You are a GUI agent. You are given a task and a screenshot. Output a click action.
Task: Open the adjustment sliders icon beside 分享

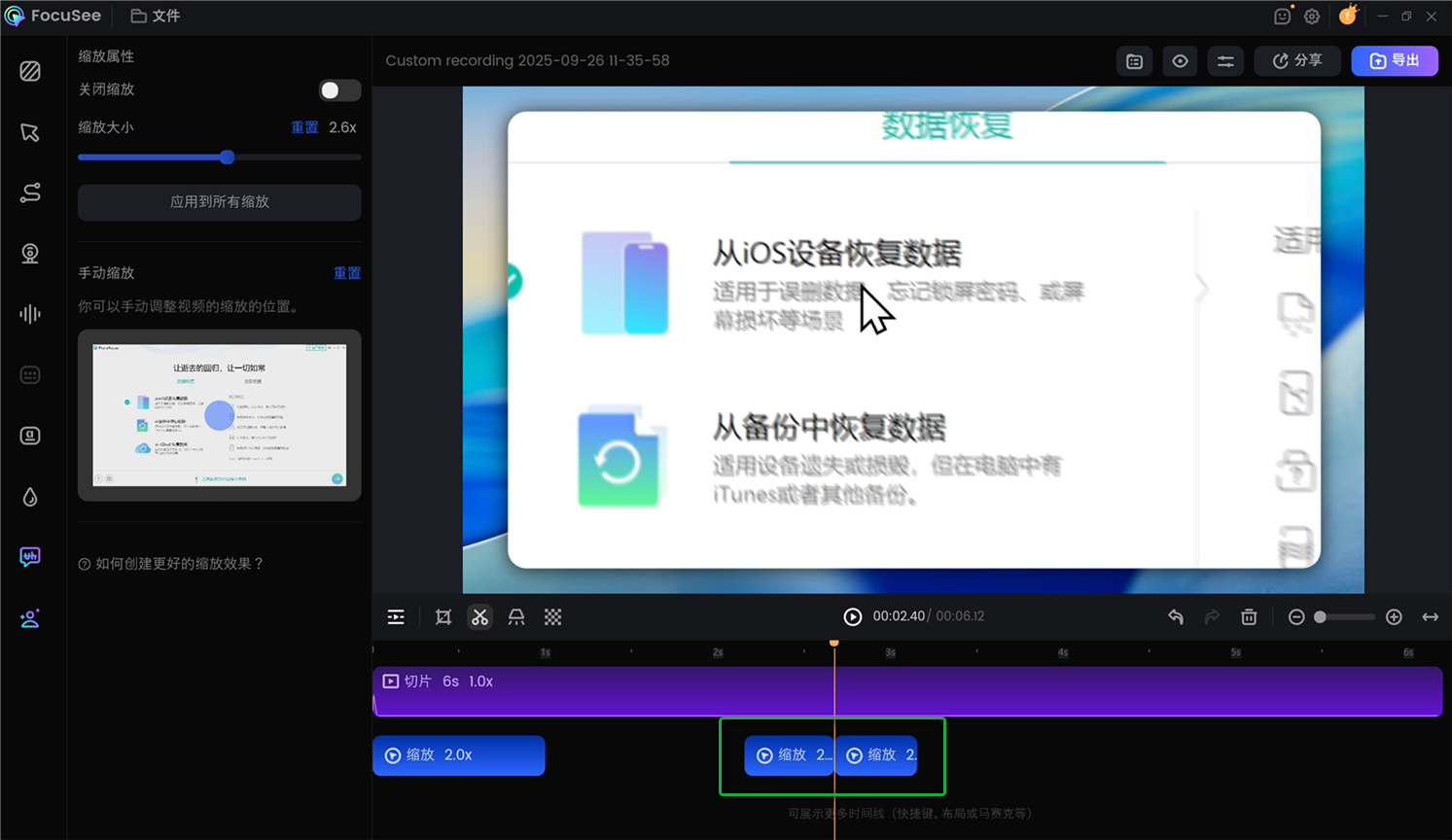point(1225,61)
